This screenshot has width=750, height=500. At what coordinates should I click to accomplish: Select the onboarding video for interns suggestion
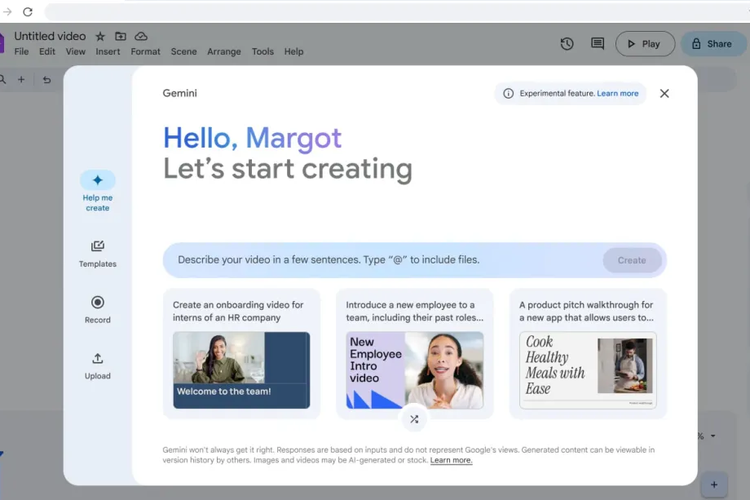tap(242, 354)
